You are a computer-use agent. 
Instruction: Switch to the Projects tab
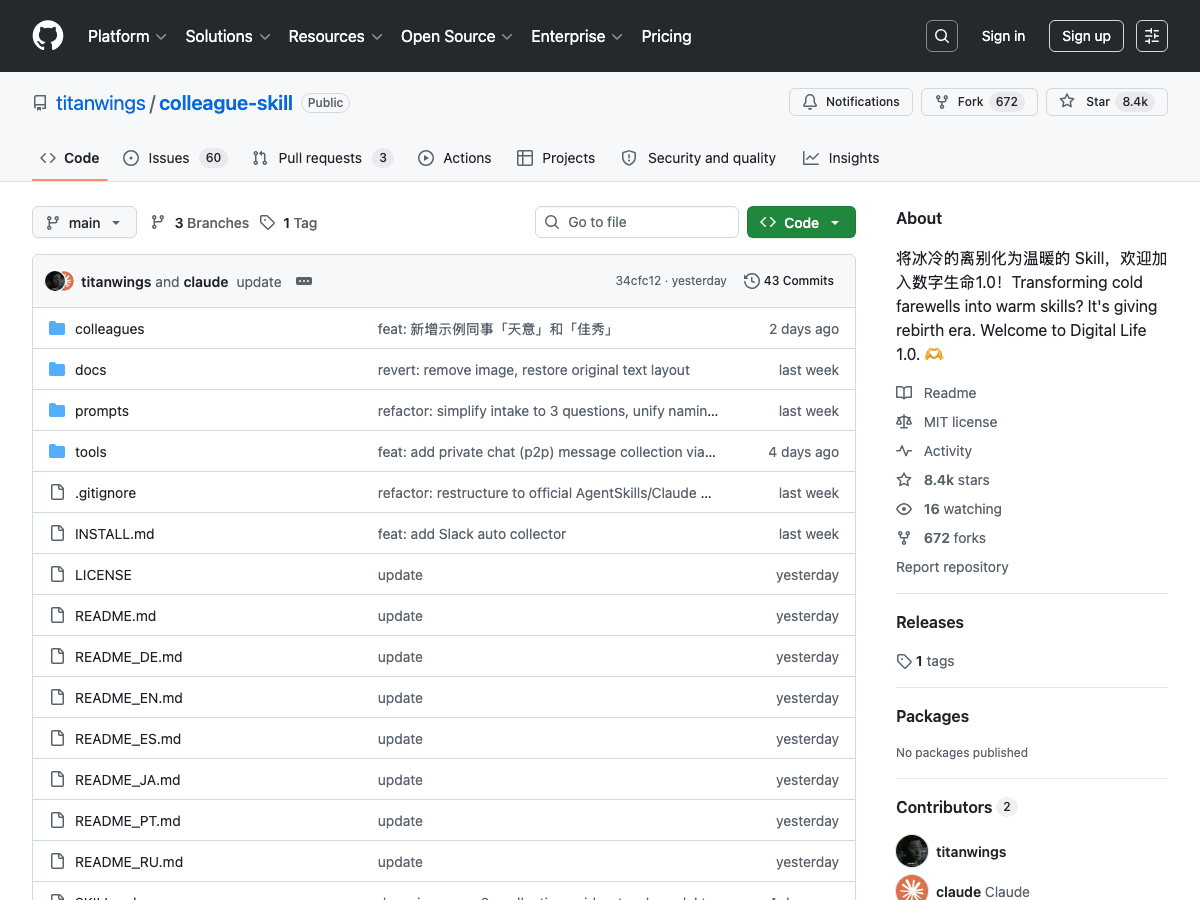[x=556, y=158]
